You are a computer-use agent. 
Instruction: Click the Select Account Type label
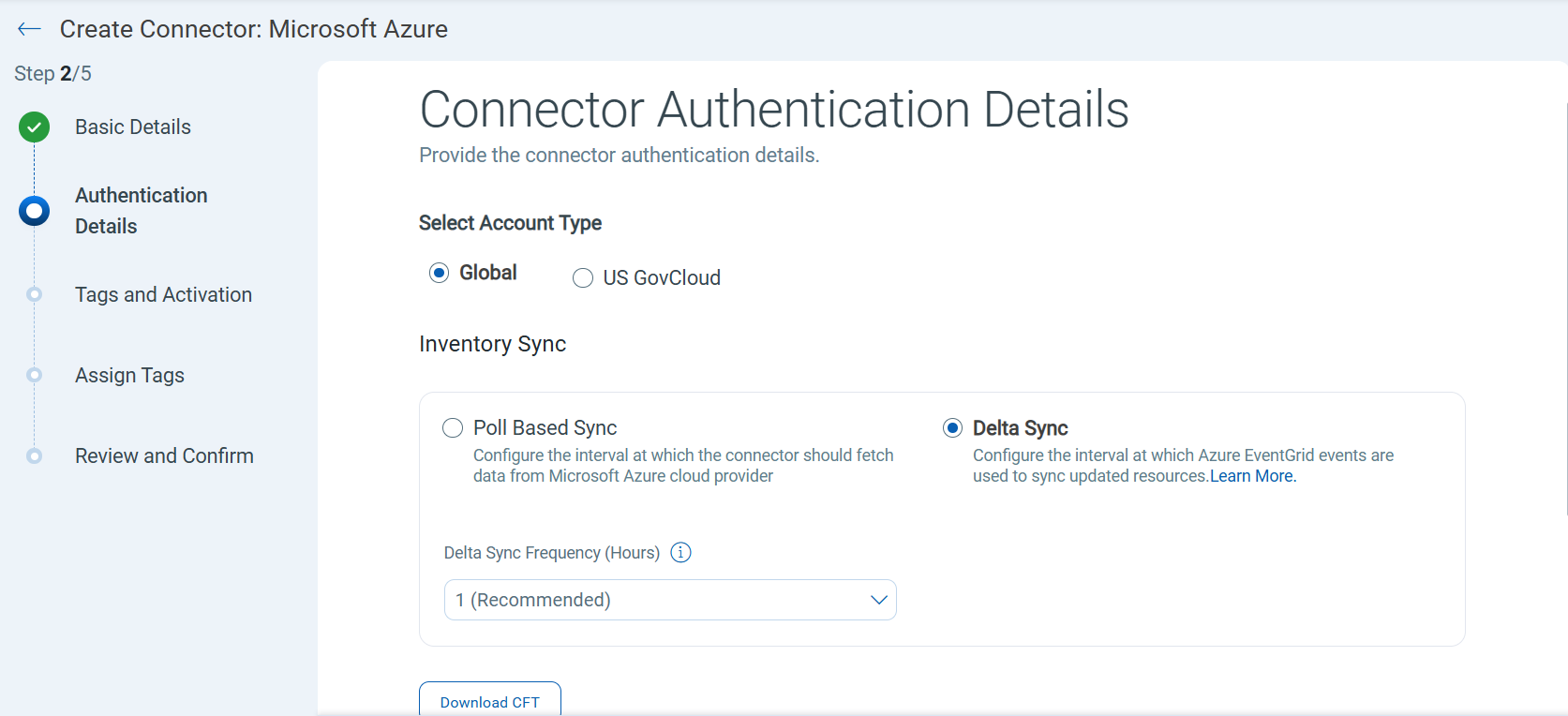[x=510, y=223]
